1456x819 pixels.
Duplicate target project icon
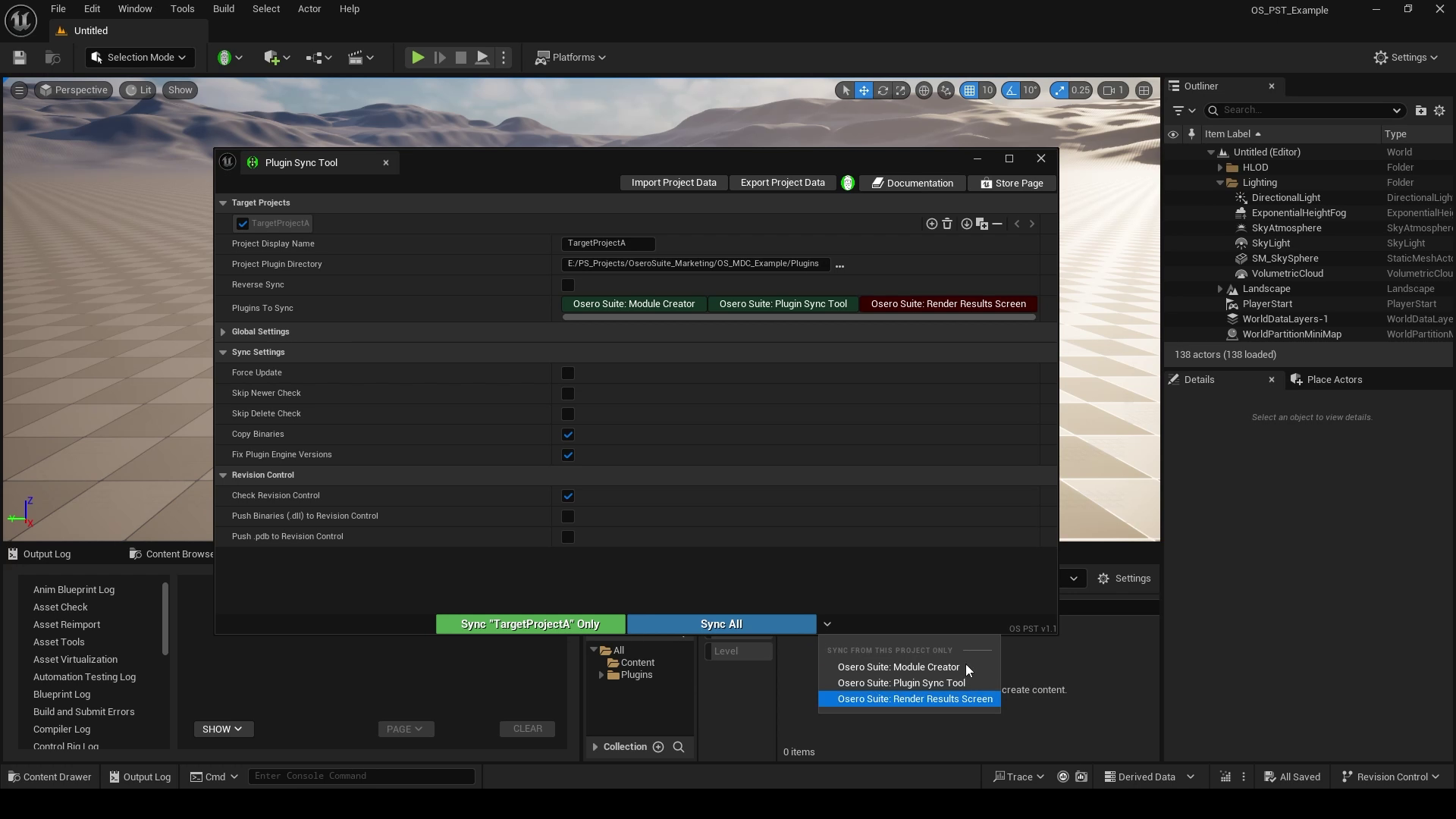(982, 224)
